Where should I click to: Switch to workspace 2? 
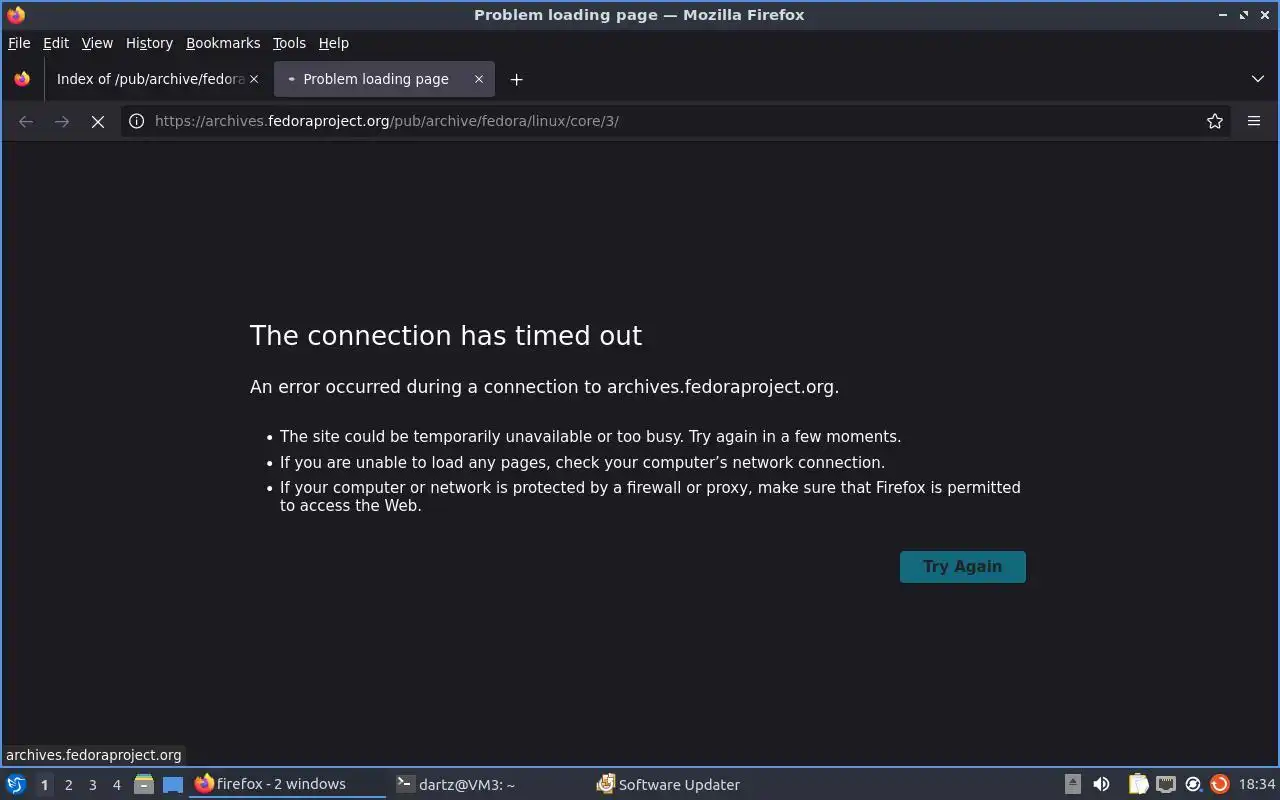click(x=68, y=785)
